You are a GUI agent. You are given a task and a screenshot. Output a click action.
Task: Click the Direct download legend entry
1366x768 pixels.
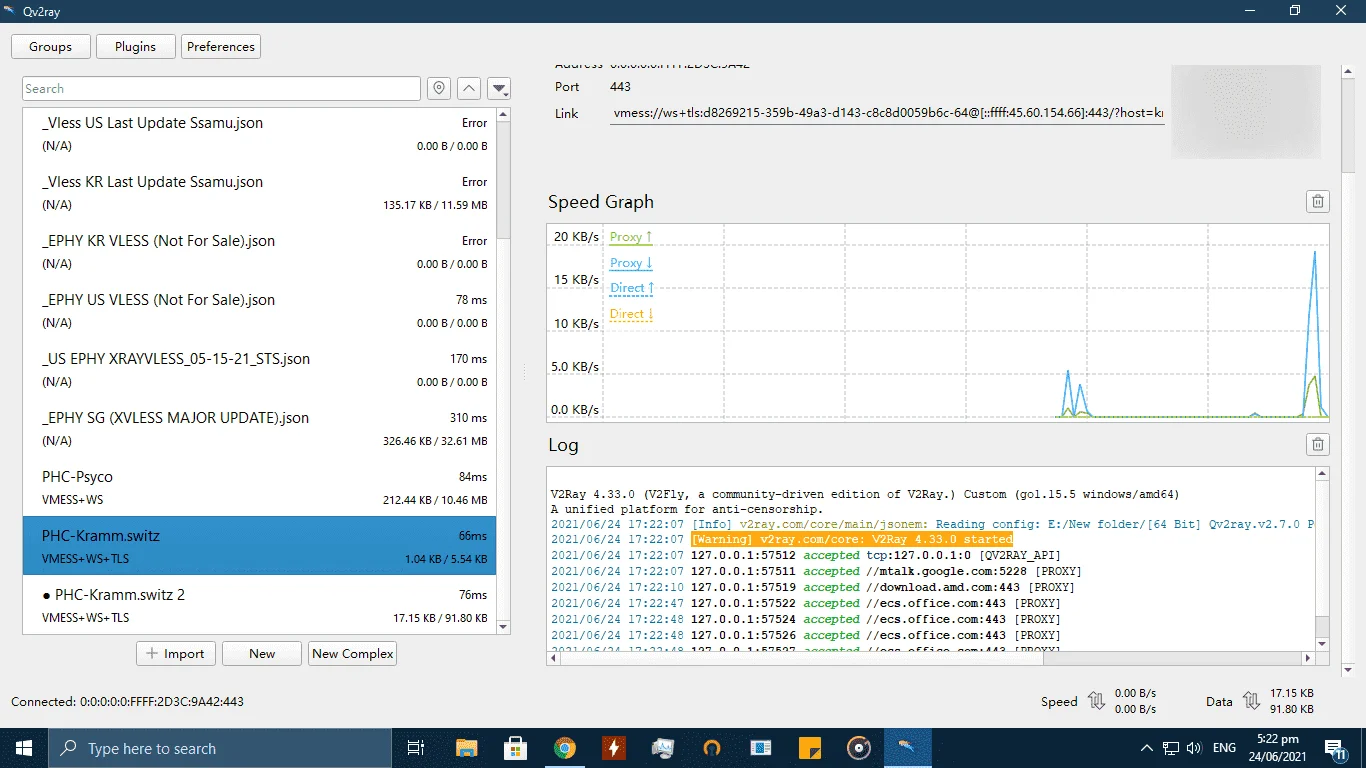(632, 314)
